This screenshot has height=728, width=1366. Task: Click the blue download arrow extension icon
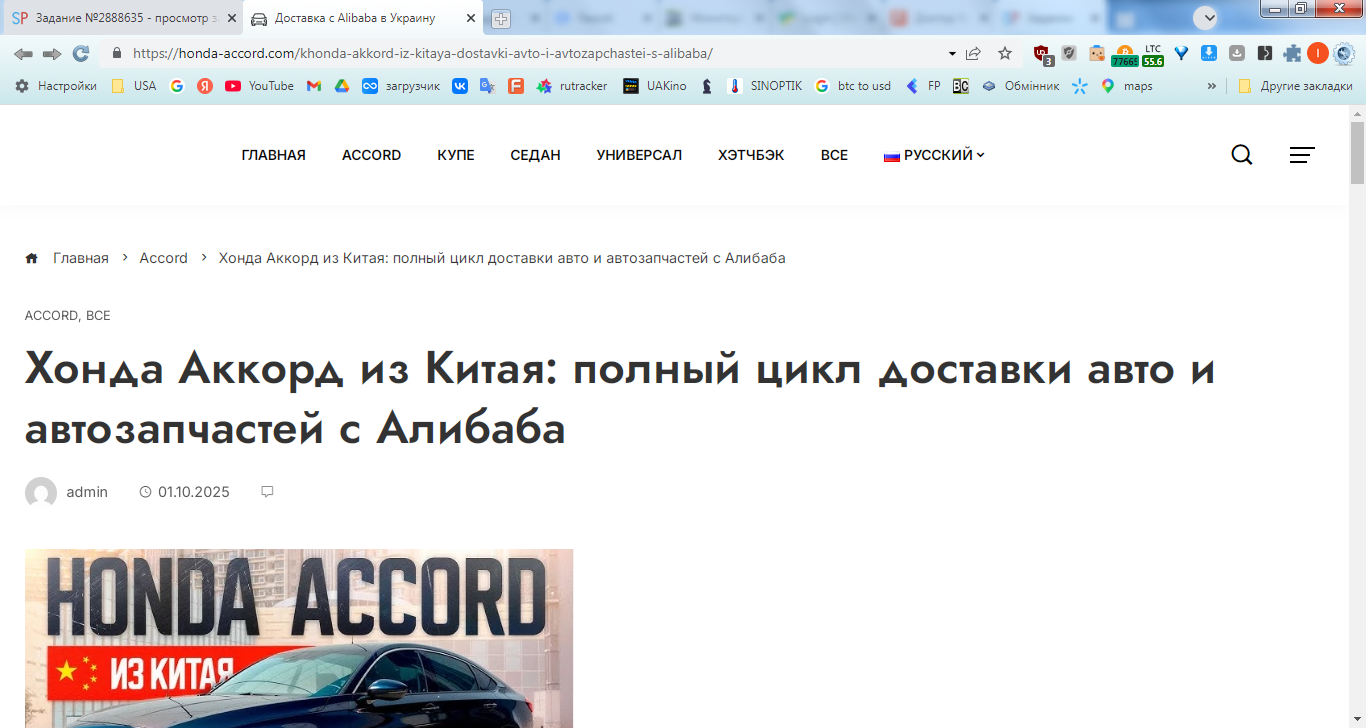1209,54
